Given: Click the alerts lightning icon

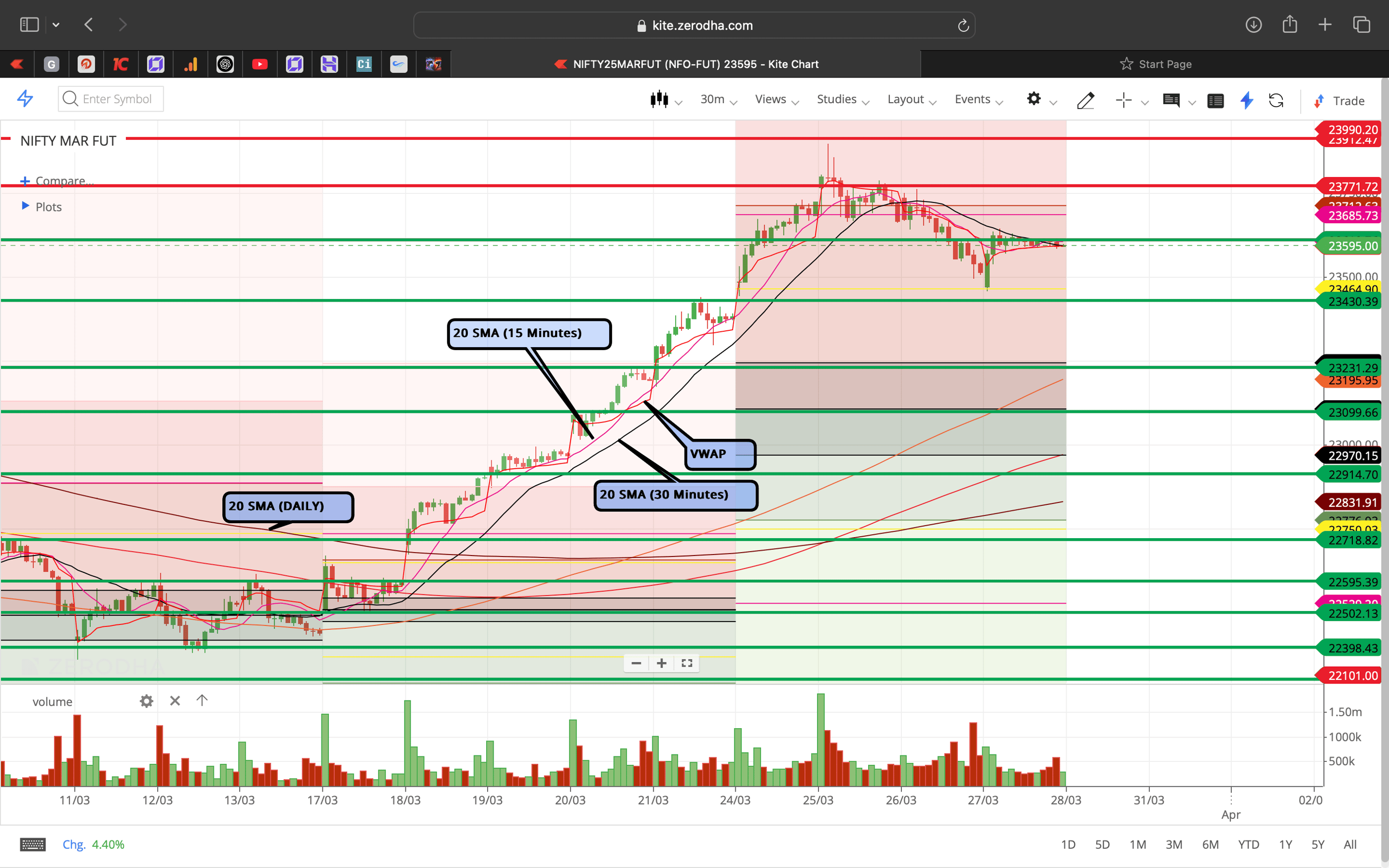Looking at the screenshot, I should (1247, 101).
